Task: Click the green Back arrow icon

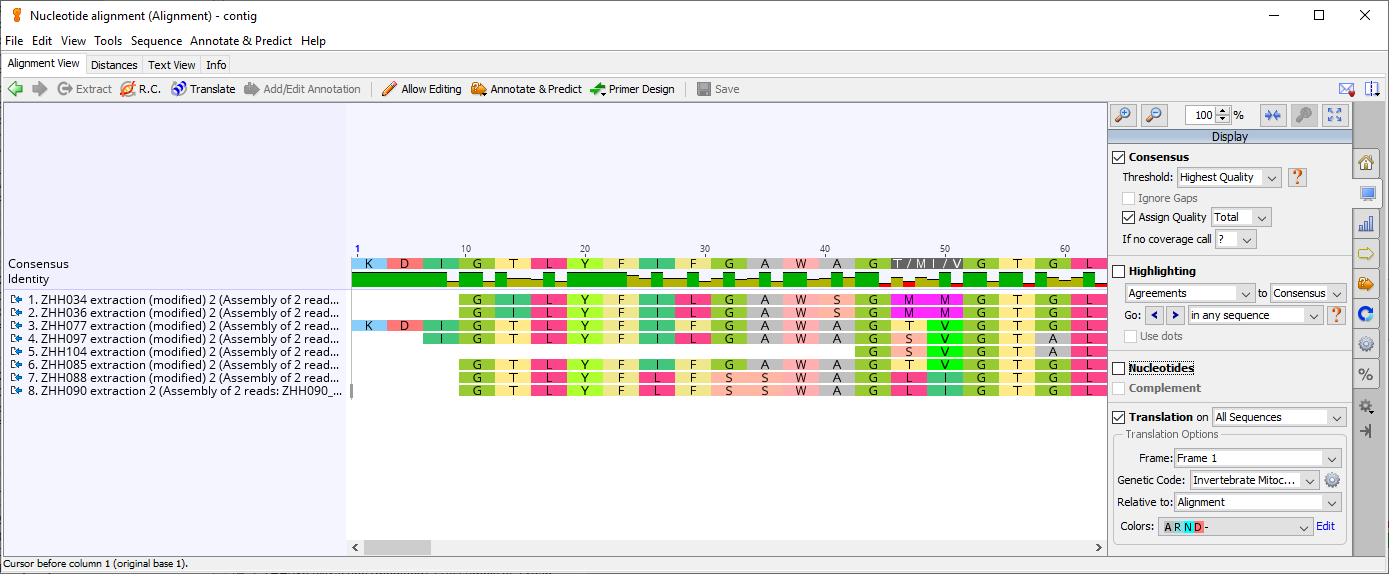Action: coord(15,89)
